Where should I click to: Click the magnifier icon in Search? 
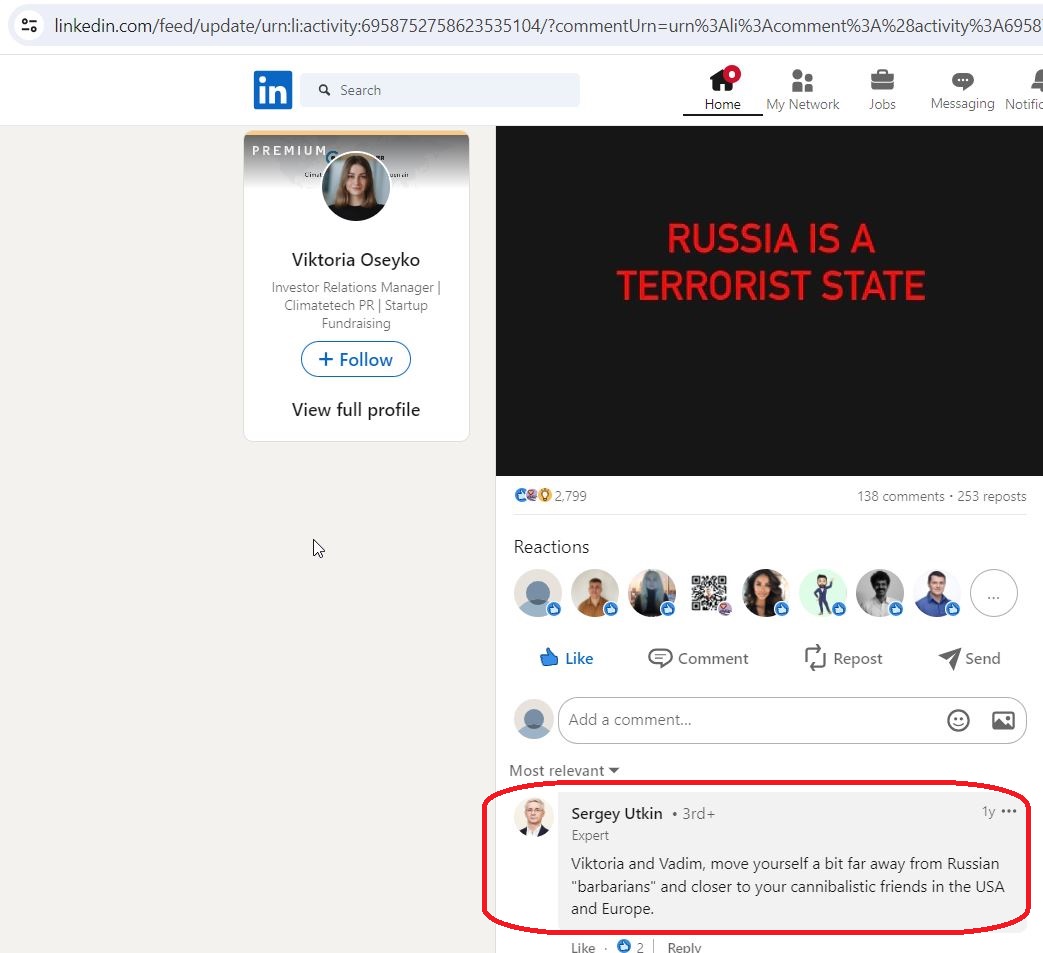pyautogui.click(x=324, y=90)
